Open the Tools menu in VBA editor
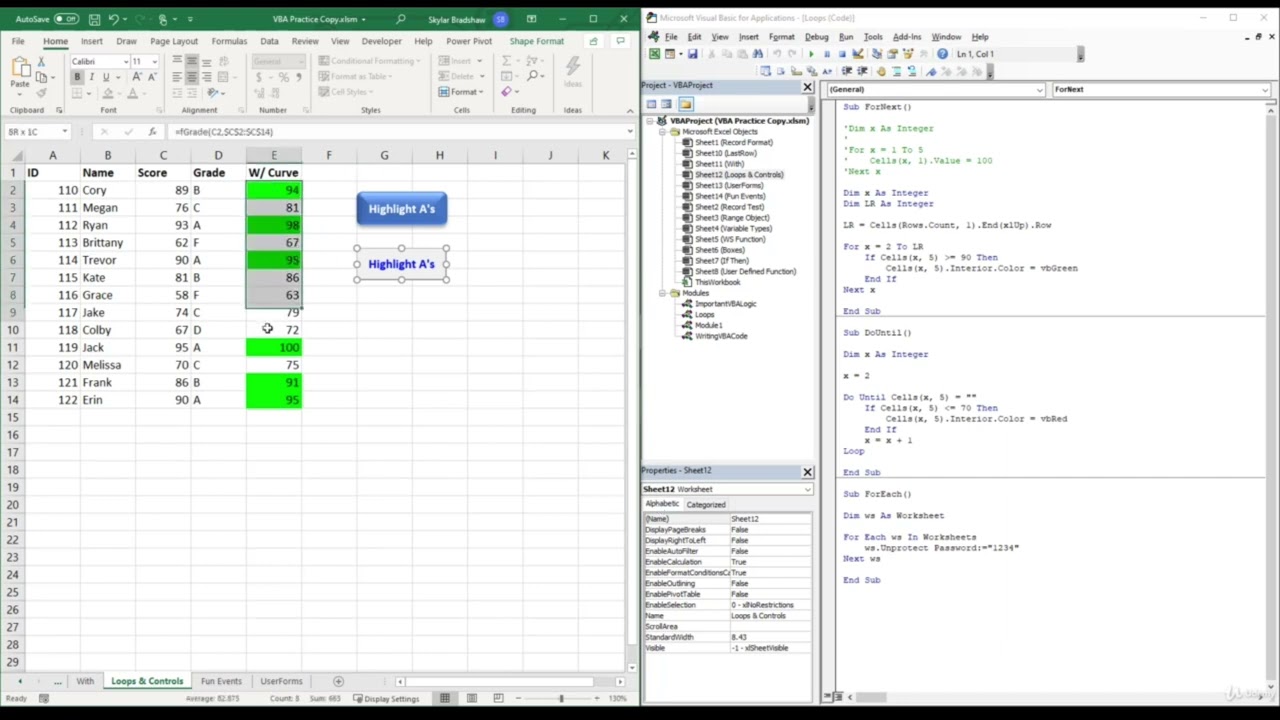 coord(873,37)
